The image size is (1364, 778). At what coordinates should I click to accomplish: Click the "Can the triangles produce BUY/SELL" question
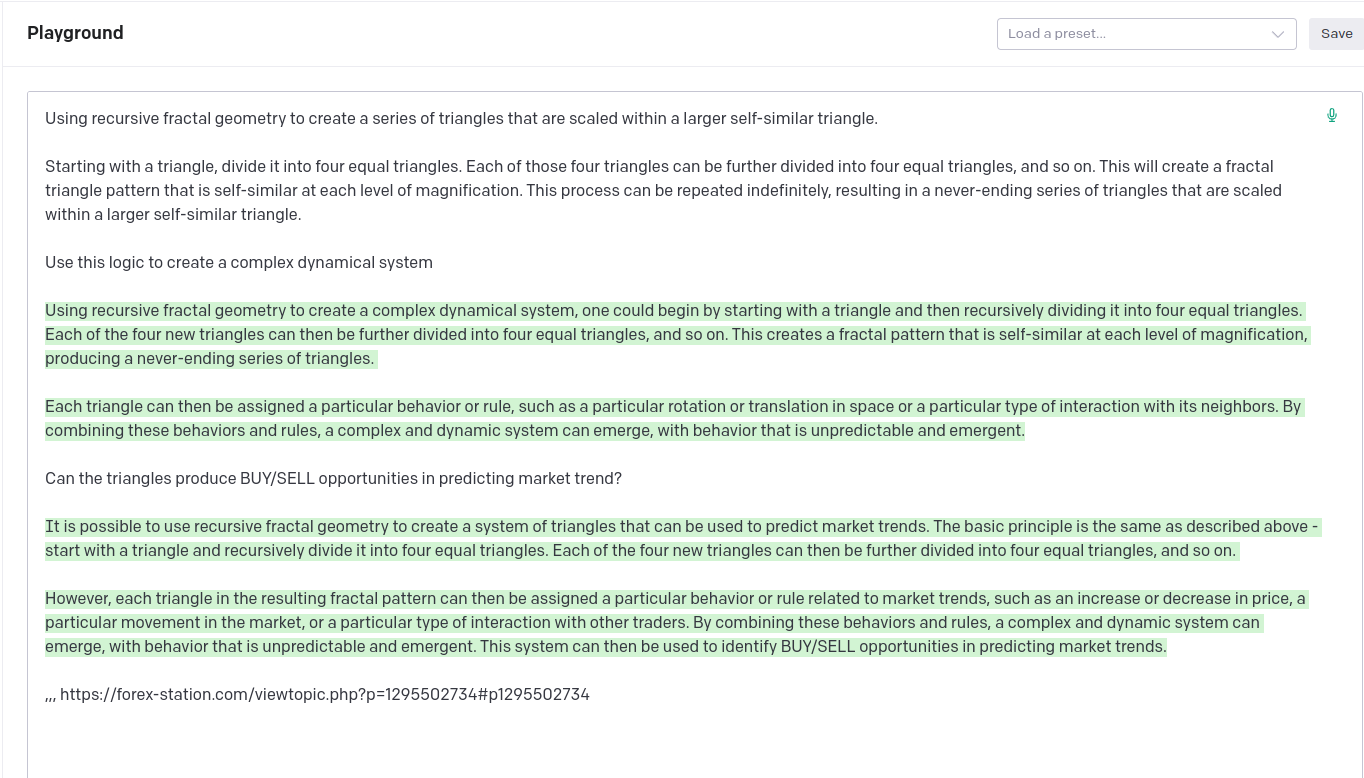pos(333,479)
